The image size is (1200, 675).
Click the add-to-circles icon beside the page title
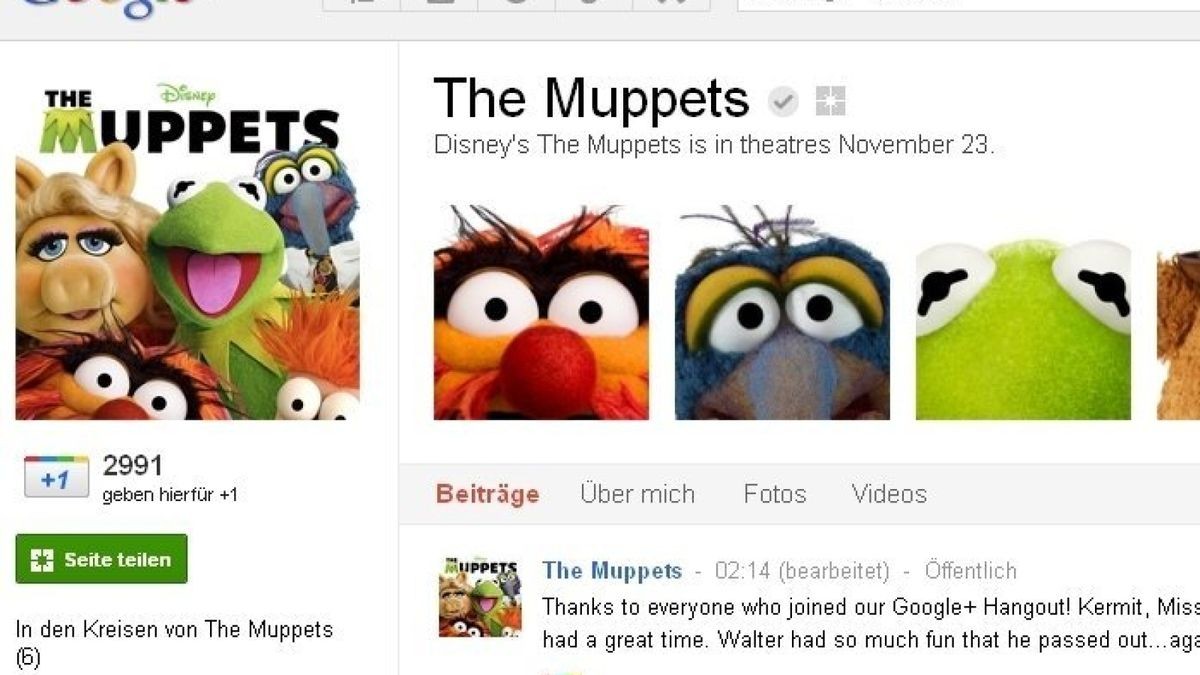(830, 100)
